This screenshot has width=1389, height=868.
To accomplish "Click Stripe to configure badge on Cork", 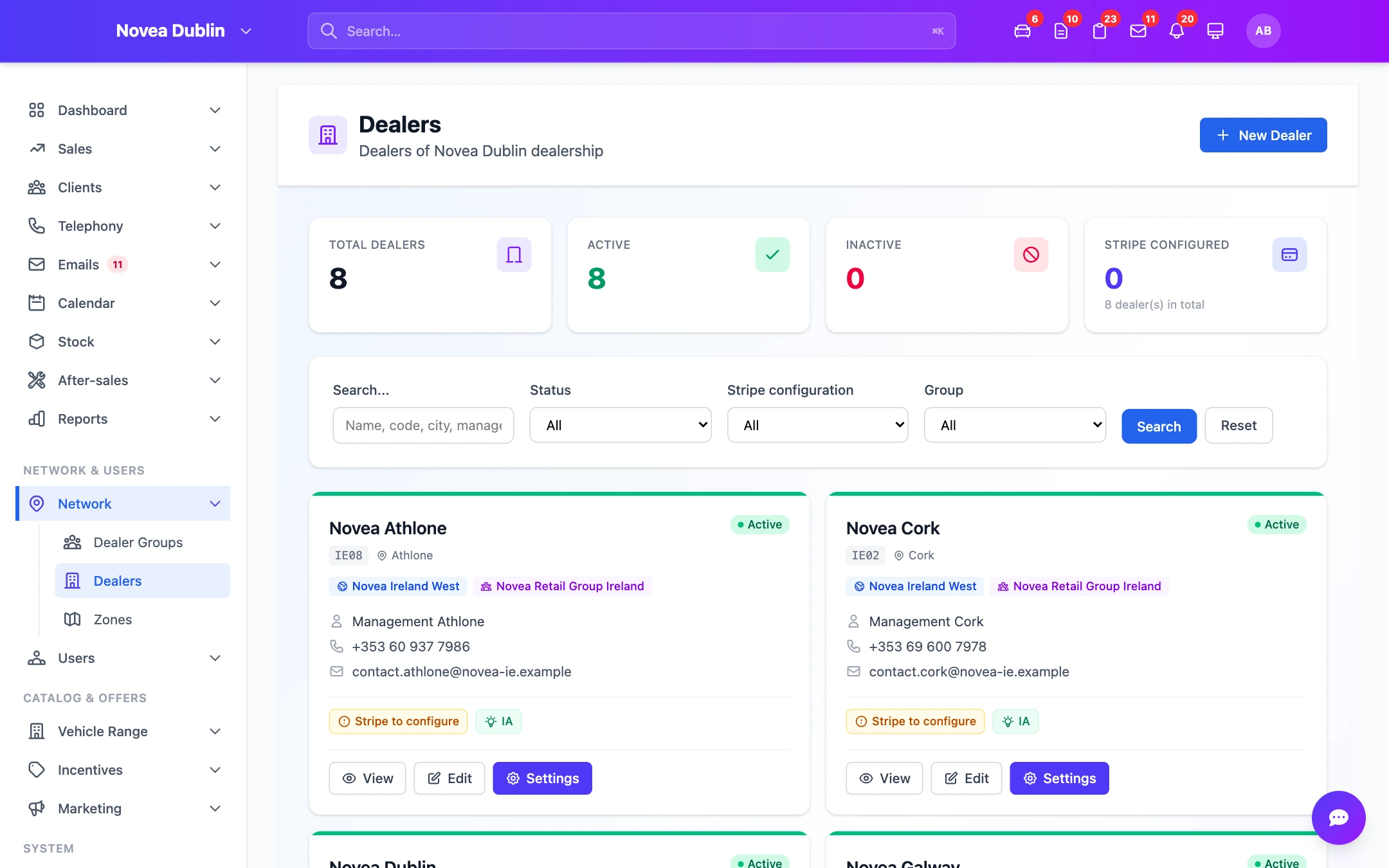I will click(915, 721).
